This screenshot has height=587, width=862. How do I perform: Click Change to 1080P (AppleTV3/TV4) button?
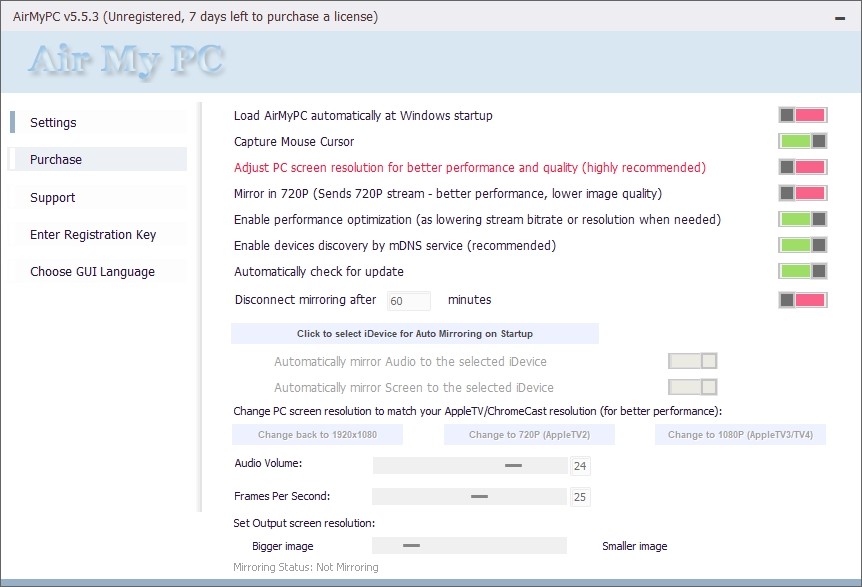click(x=740, y=435)
